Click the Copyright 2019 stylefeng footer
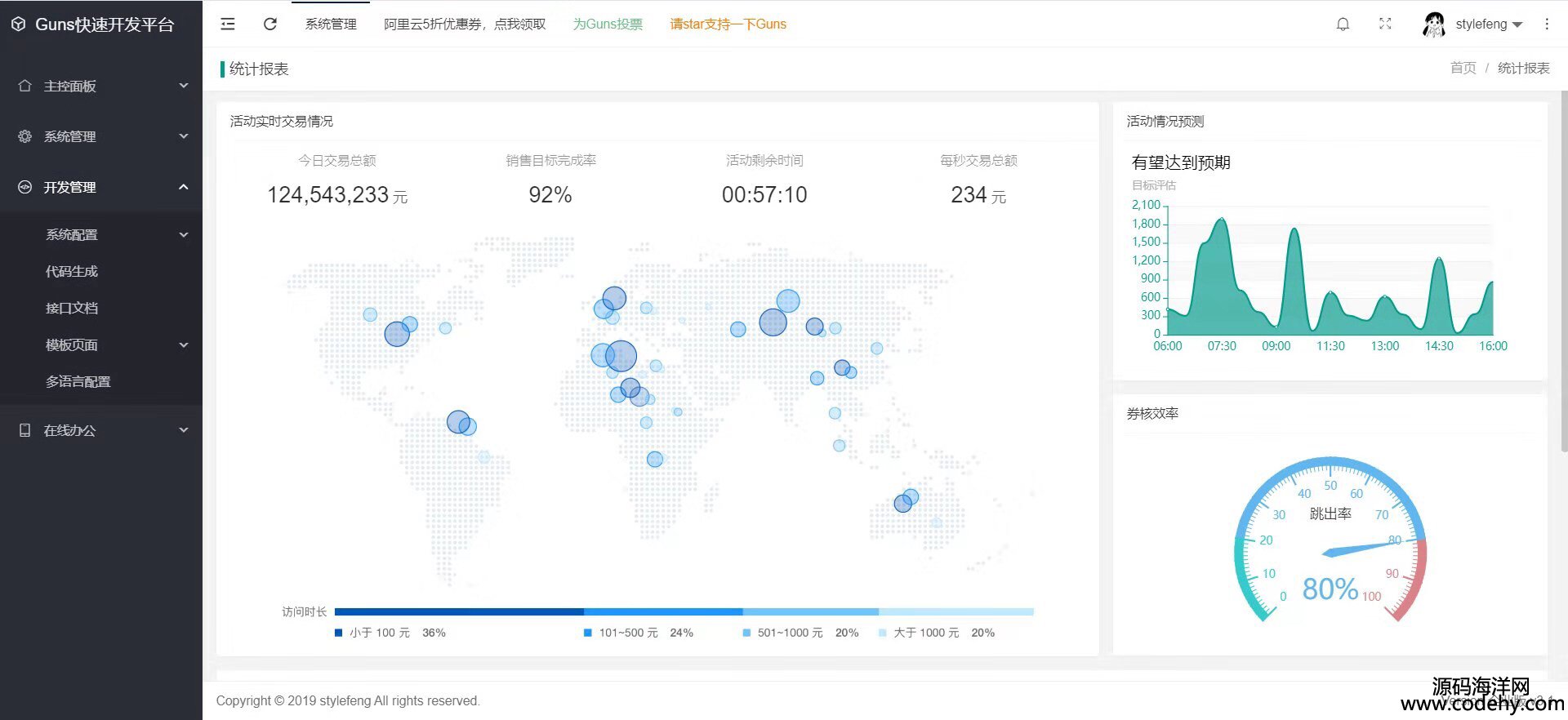The height and width of the screenshot is (720, 1568). tap(348, 700)
